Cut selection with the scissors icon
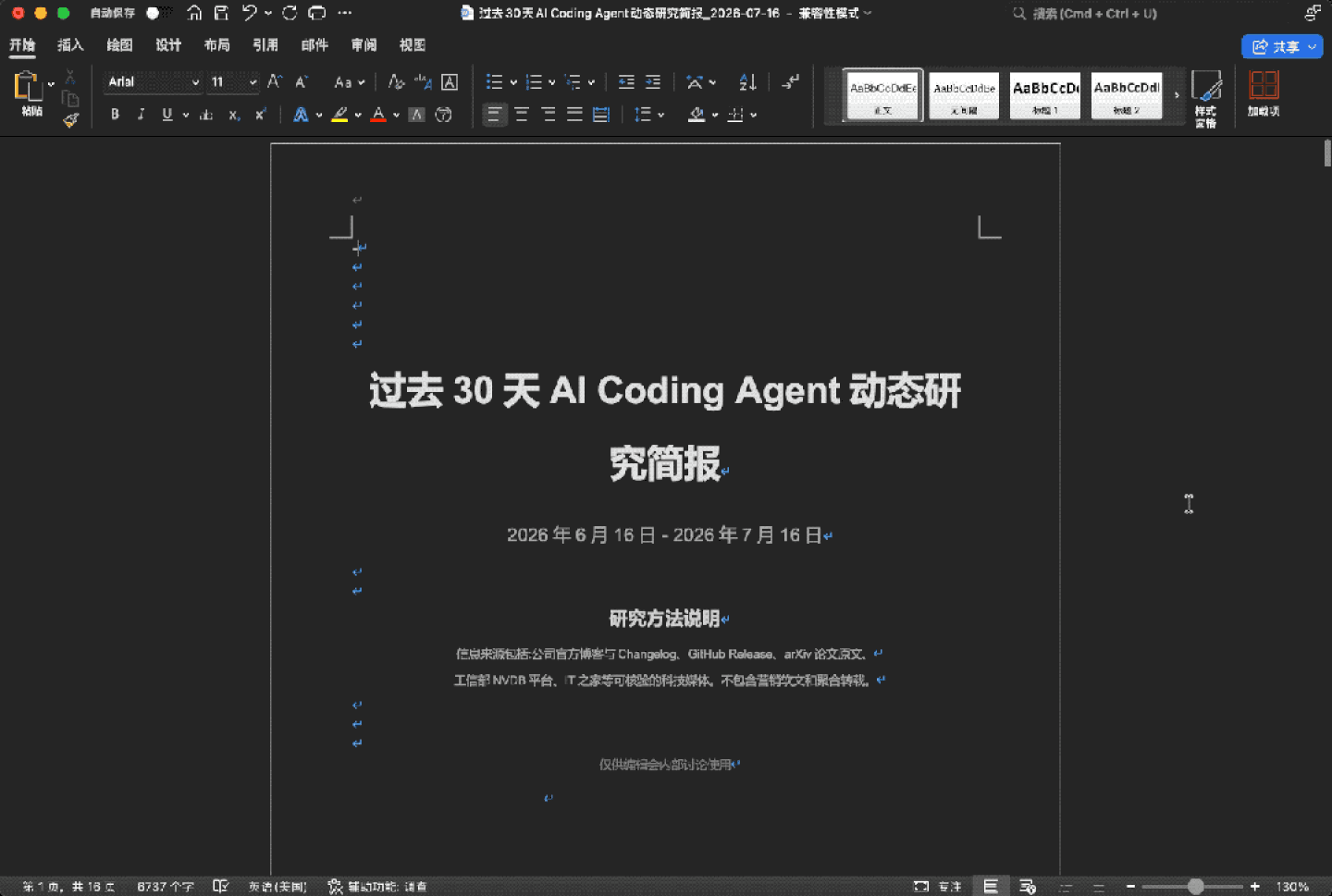The width and height of the screenshot is (1332, 896). pos(70,77)
